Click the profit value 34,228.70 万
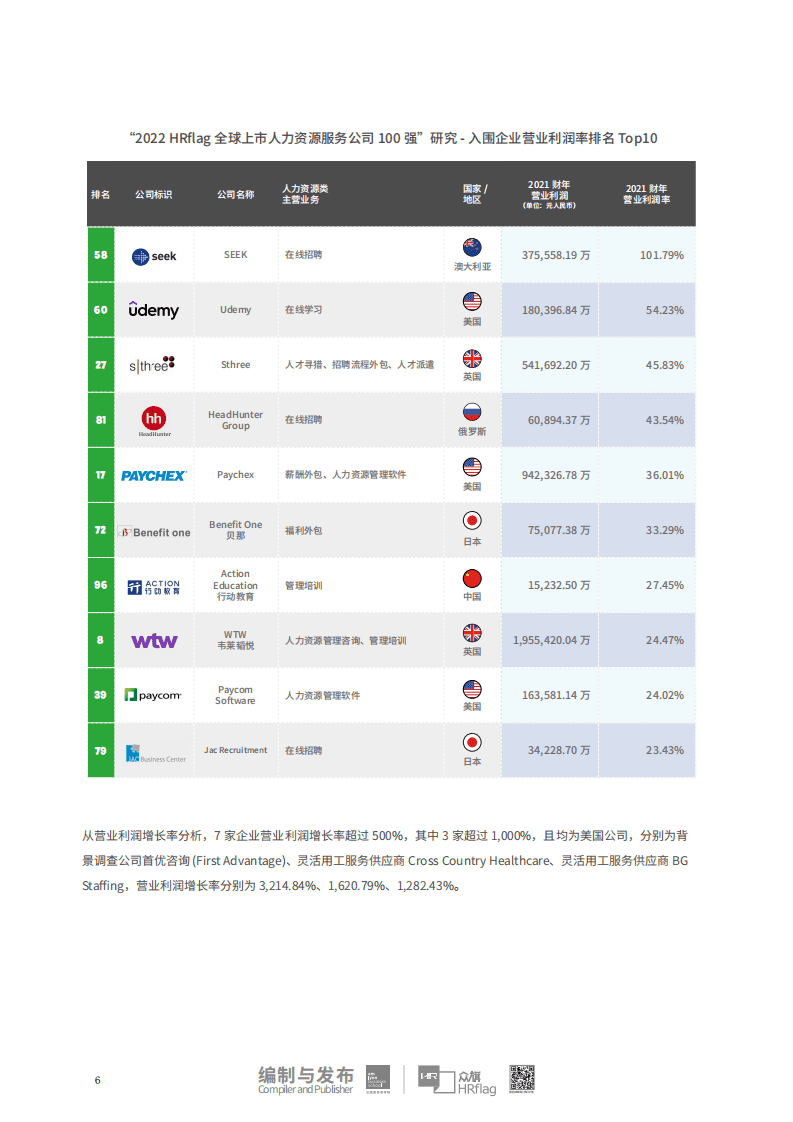 coord(559,750)
